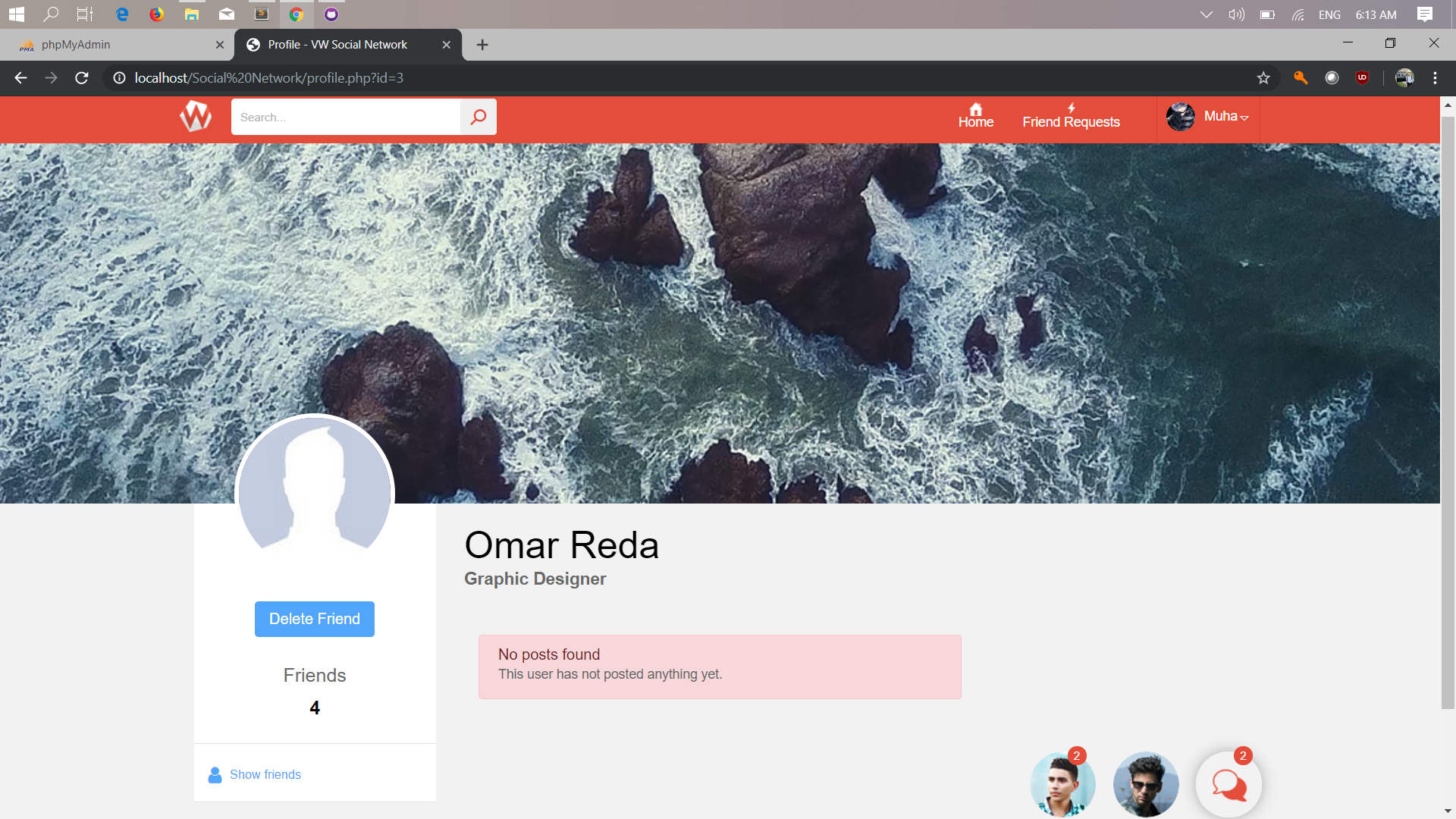The image size is (1456, 819).
Task: Open File Explorer from taskbar
Action: tap(192, 14)
